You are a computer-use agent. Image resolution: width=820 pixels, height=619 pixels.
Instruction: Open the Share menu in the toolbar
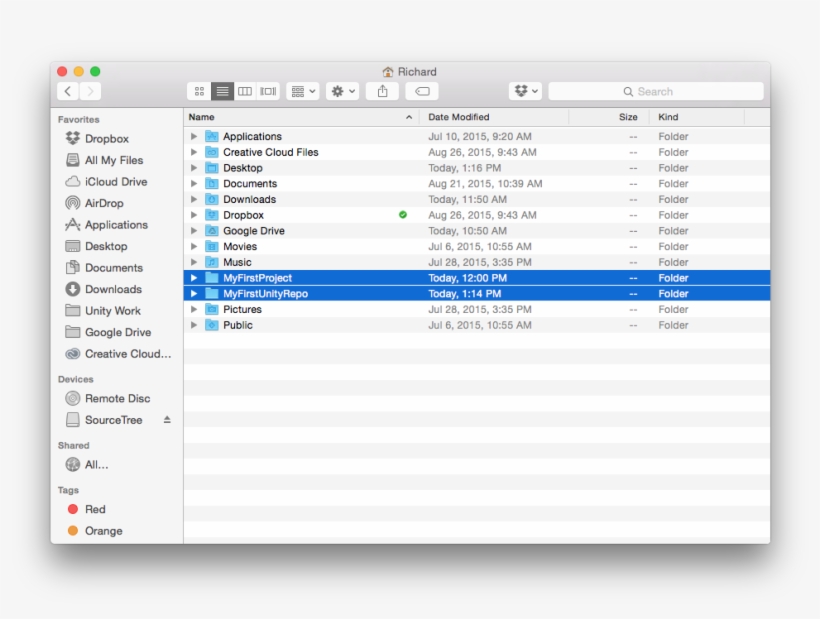click(384, 90)
